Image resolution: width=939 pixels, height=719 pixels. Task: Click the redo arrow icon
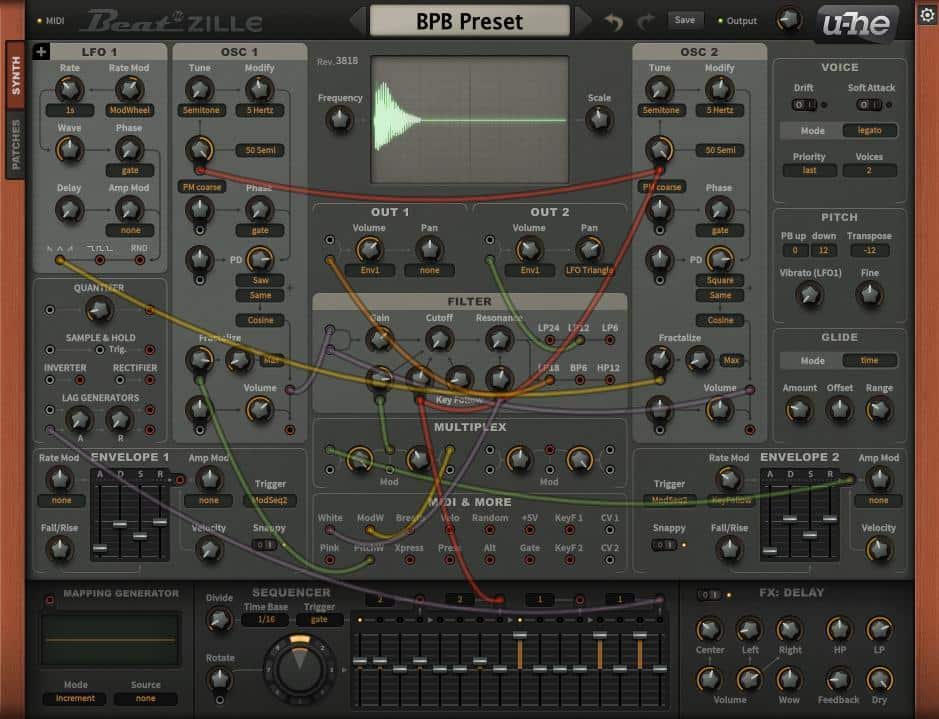(x=646, y=20)
